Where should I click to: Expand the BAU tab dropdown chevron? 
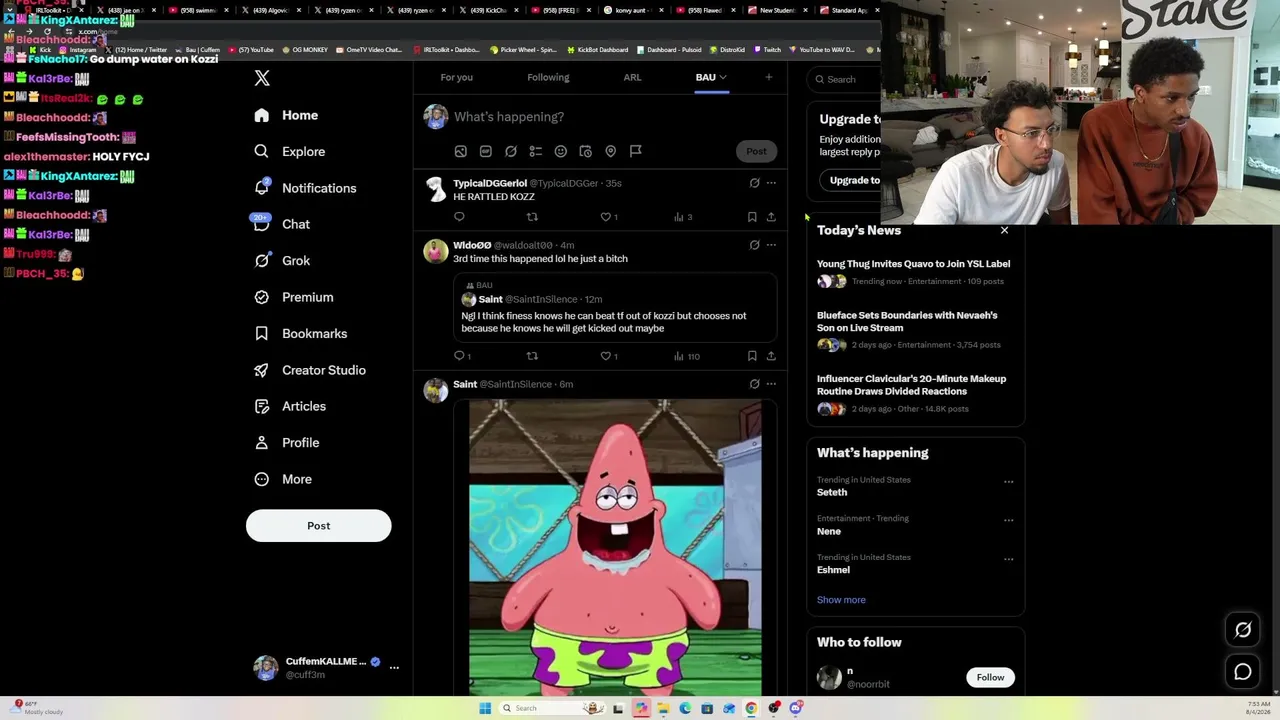[722, 77]
